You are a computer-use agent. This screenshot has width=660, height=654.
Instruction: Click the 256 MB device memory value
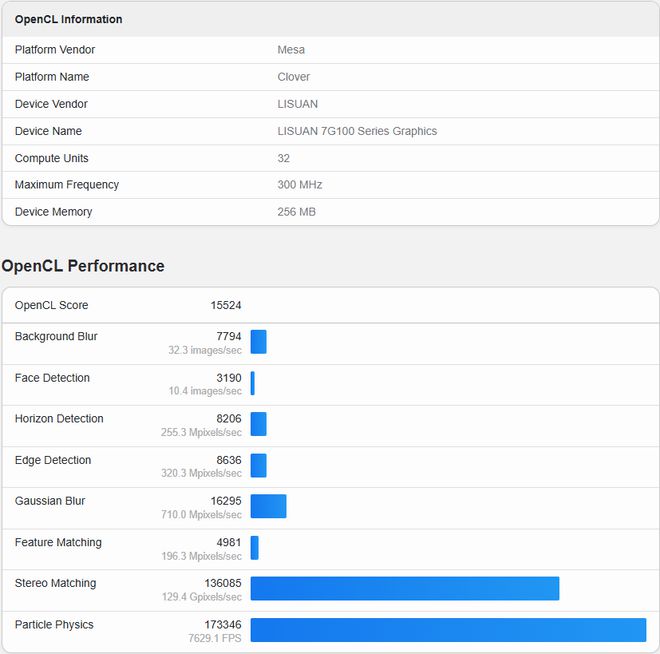(x=296, y=212)
